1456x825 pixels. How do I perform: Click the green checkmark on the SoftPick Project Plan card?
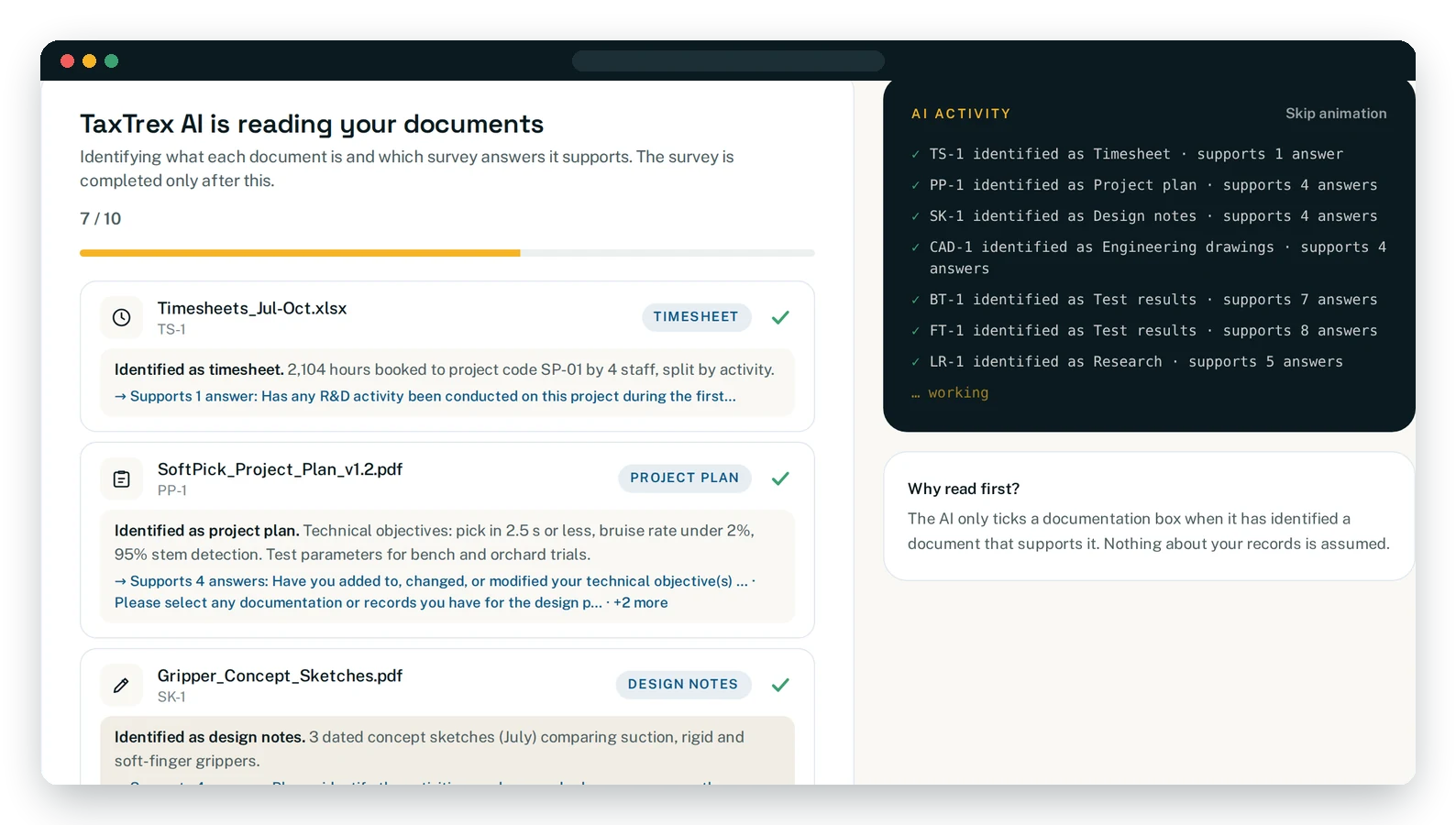pyautogui.click(x=780, y=478)
